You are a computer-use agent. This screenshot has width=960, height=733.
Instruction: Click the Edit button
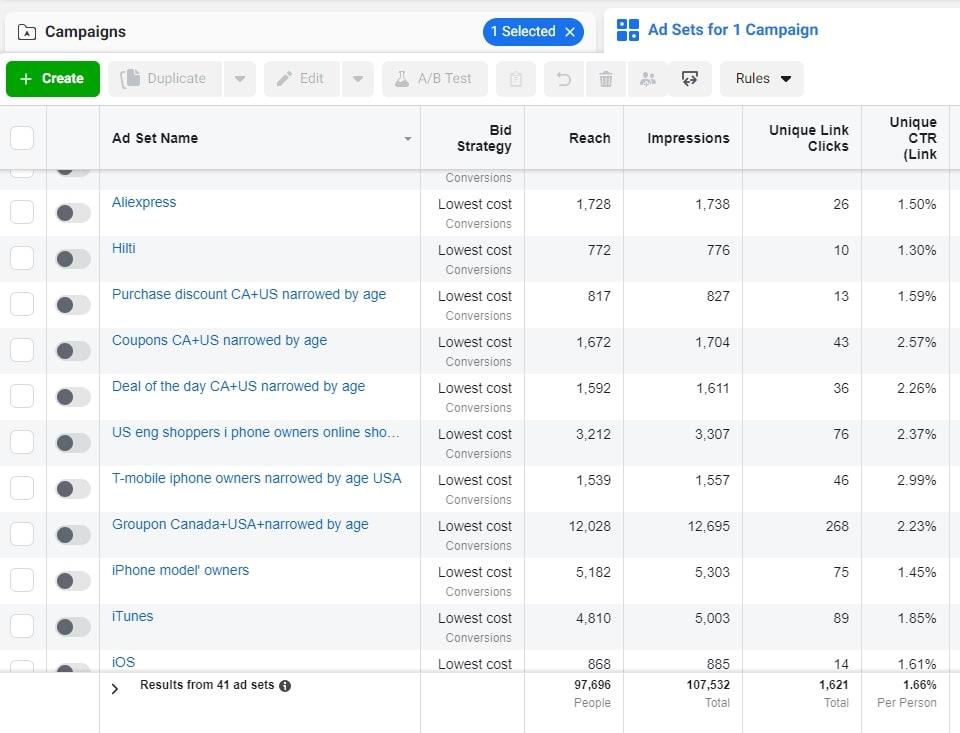pyautogui.click(x=301, y=78)
